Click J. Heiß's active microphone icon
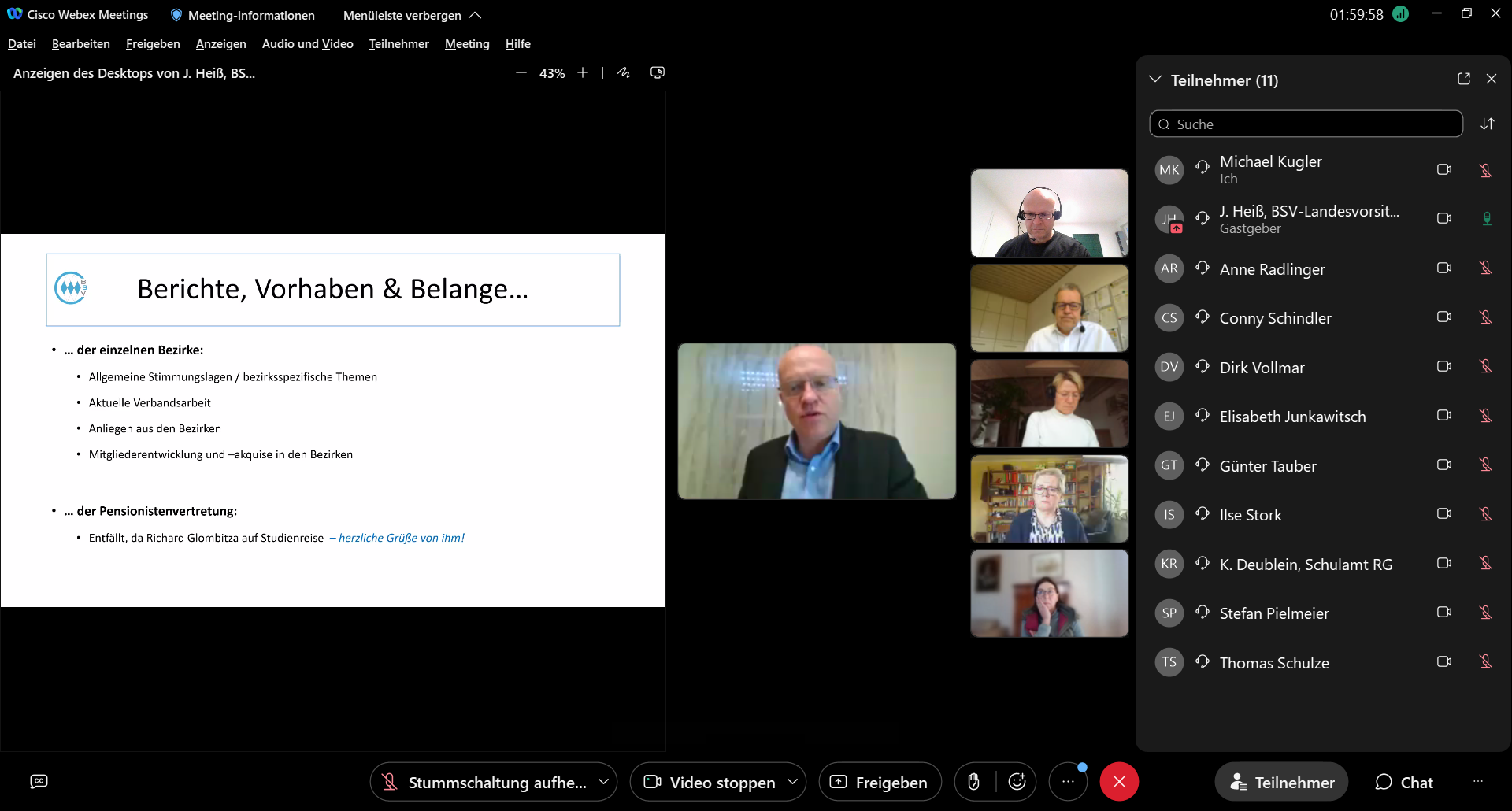 1487,219
